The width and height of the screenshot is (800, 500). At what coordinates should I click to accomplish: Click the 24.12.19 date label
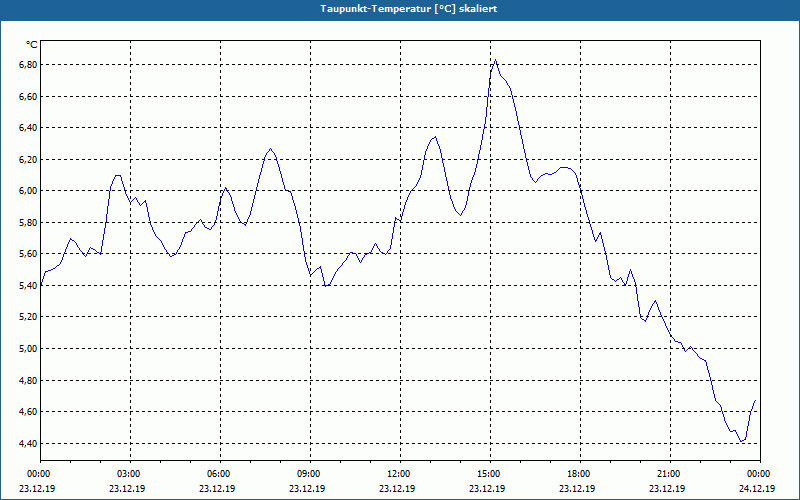[x=757, y=488]
